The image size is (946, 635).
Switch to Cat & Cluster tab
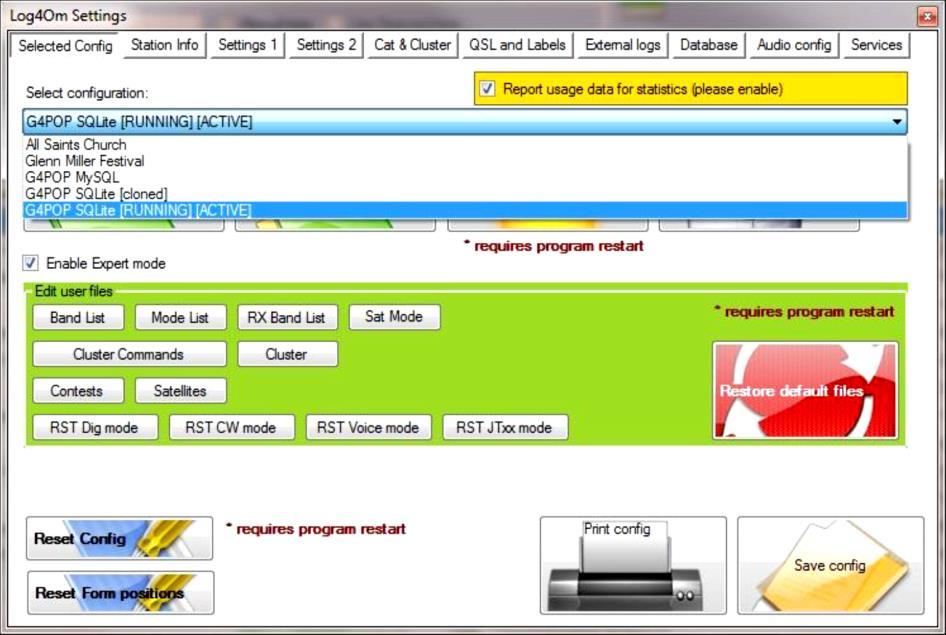point(413,45)
